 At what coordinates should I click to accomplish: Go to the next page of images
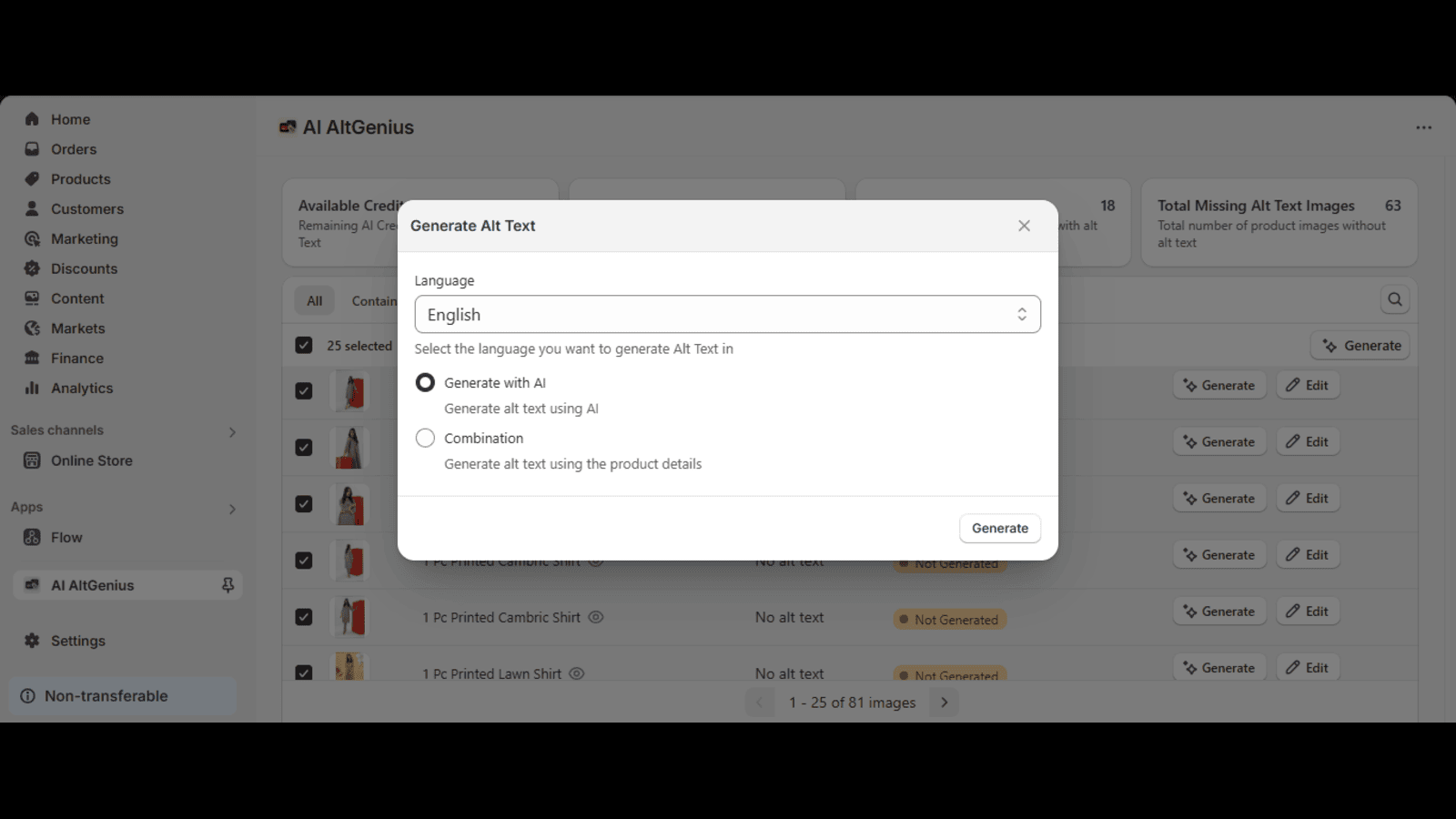945,703
